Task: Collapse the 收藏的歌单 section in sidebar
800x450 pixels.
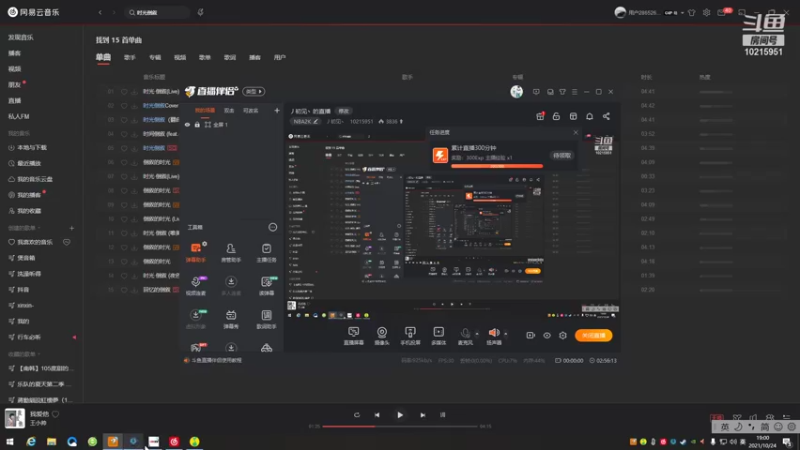Action: click(23, 354)
